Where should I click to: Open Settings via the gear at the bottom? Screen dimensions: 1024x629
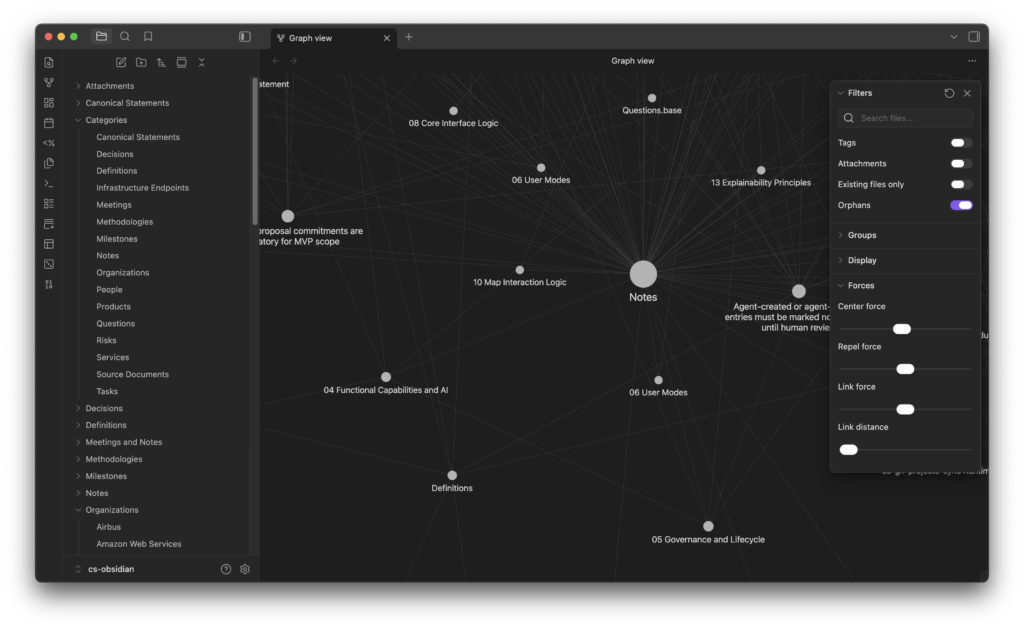click(x=244, y=568)
